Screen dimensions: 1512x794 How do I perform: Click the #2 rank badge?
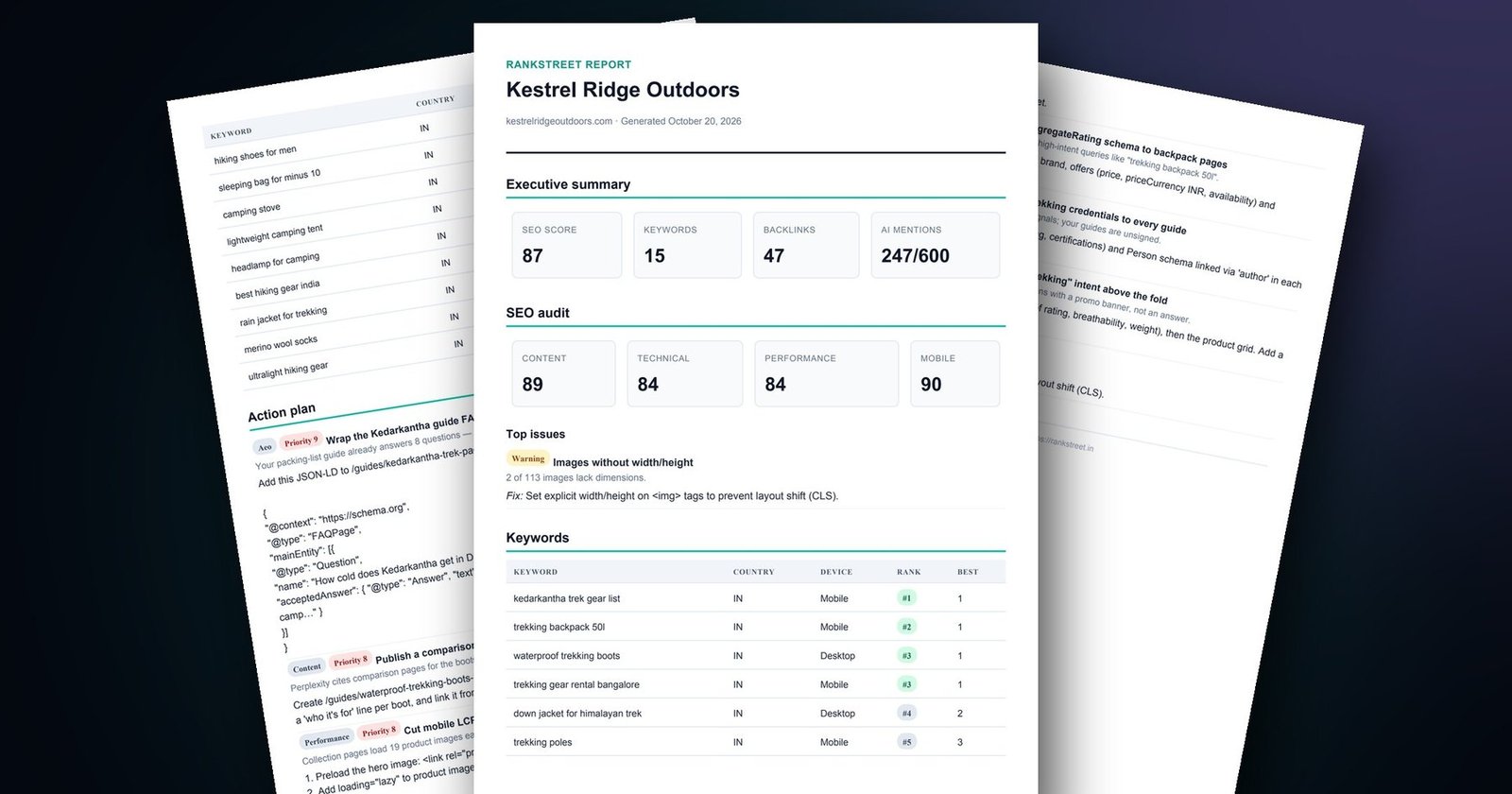pos(906,627)
